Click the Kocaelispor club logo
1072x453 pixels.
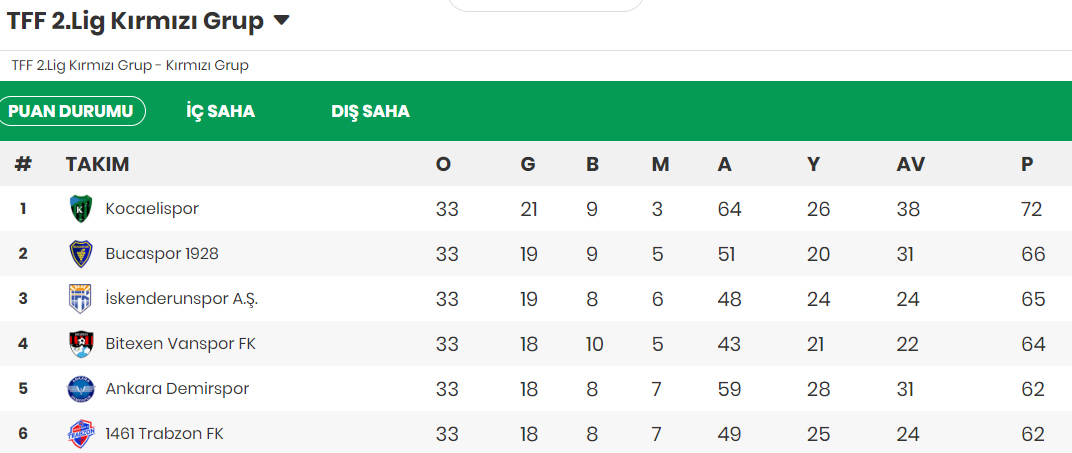80,209
